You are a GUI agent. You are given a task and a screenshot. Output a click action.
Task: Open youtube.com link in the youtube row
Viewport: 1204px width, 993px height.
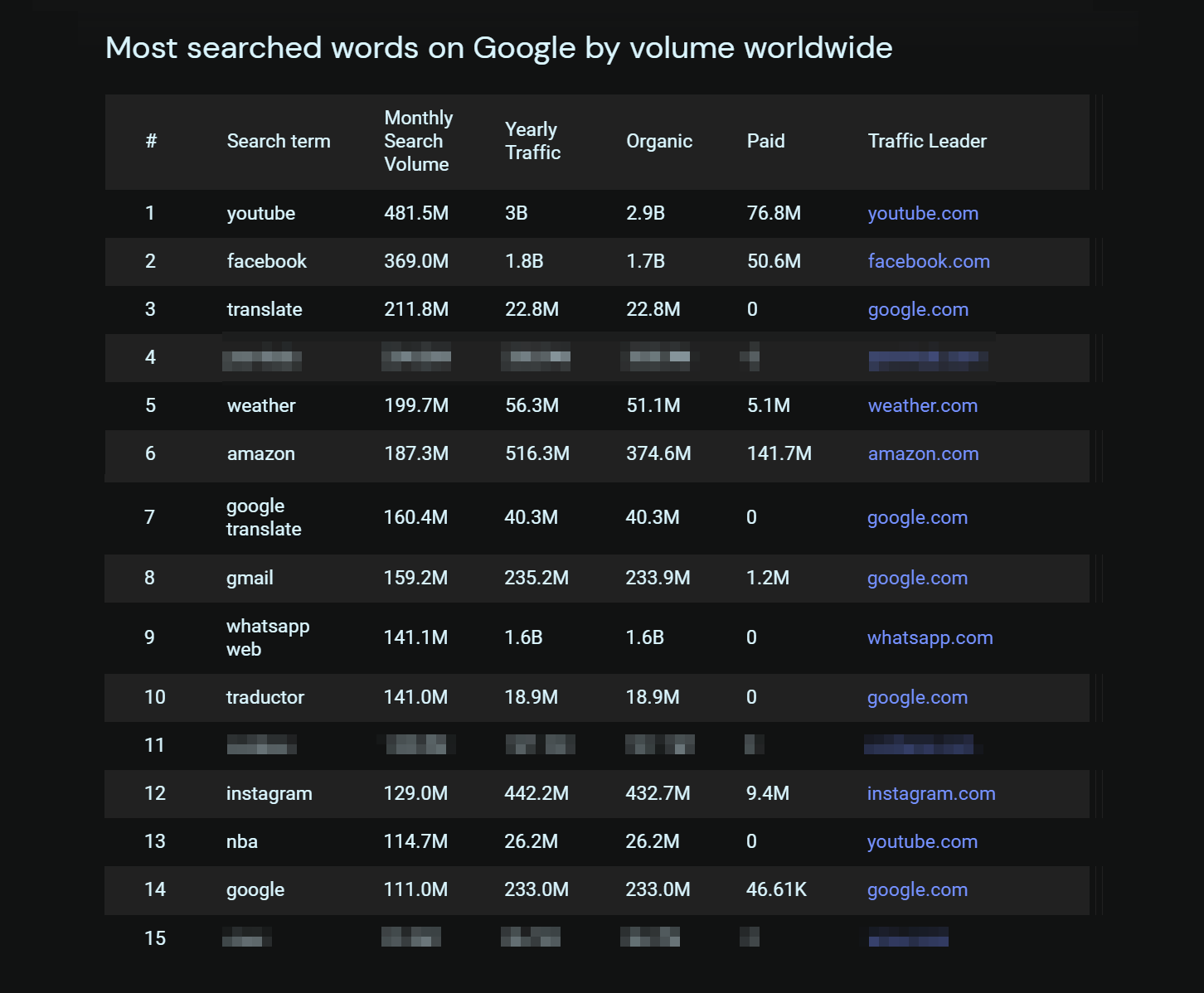point(922,213)
